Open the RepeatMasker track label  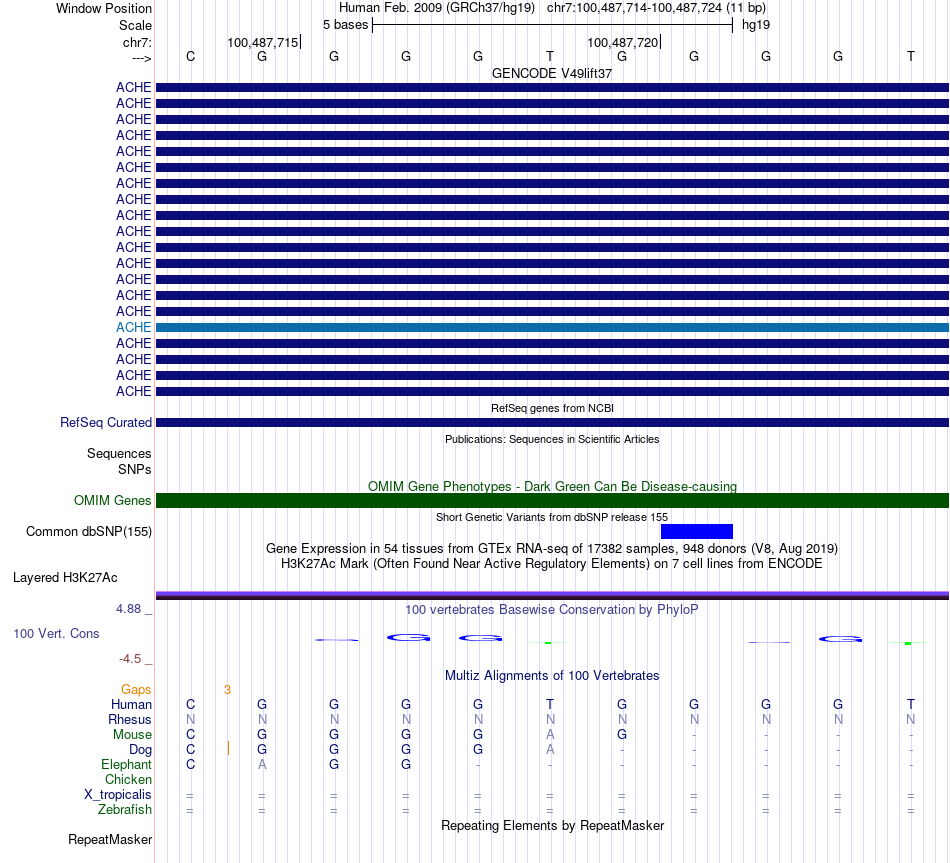point(110,839)
